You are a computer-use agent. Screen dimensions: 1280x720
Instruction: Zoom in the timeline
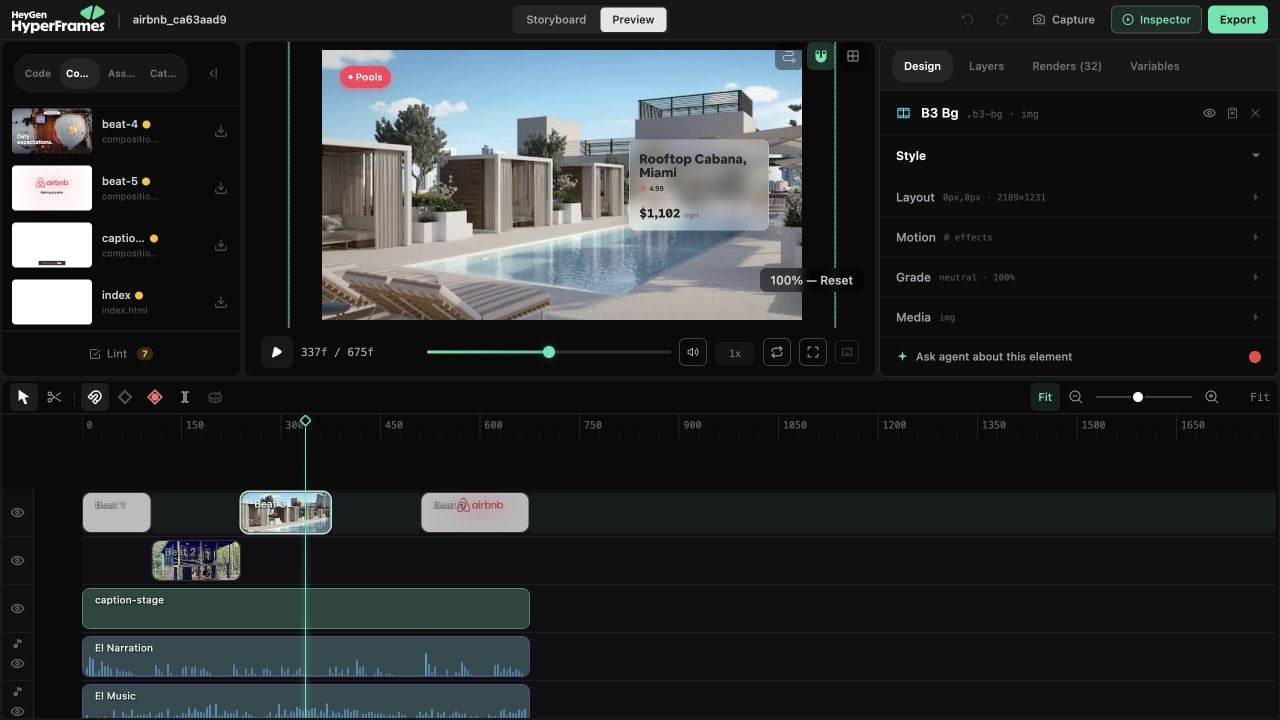click(x=1212, y=397)
